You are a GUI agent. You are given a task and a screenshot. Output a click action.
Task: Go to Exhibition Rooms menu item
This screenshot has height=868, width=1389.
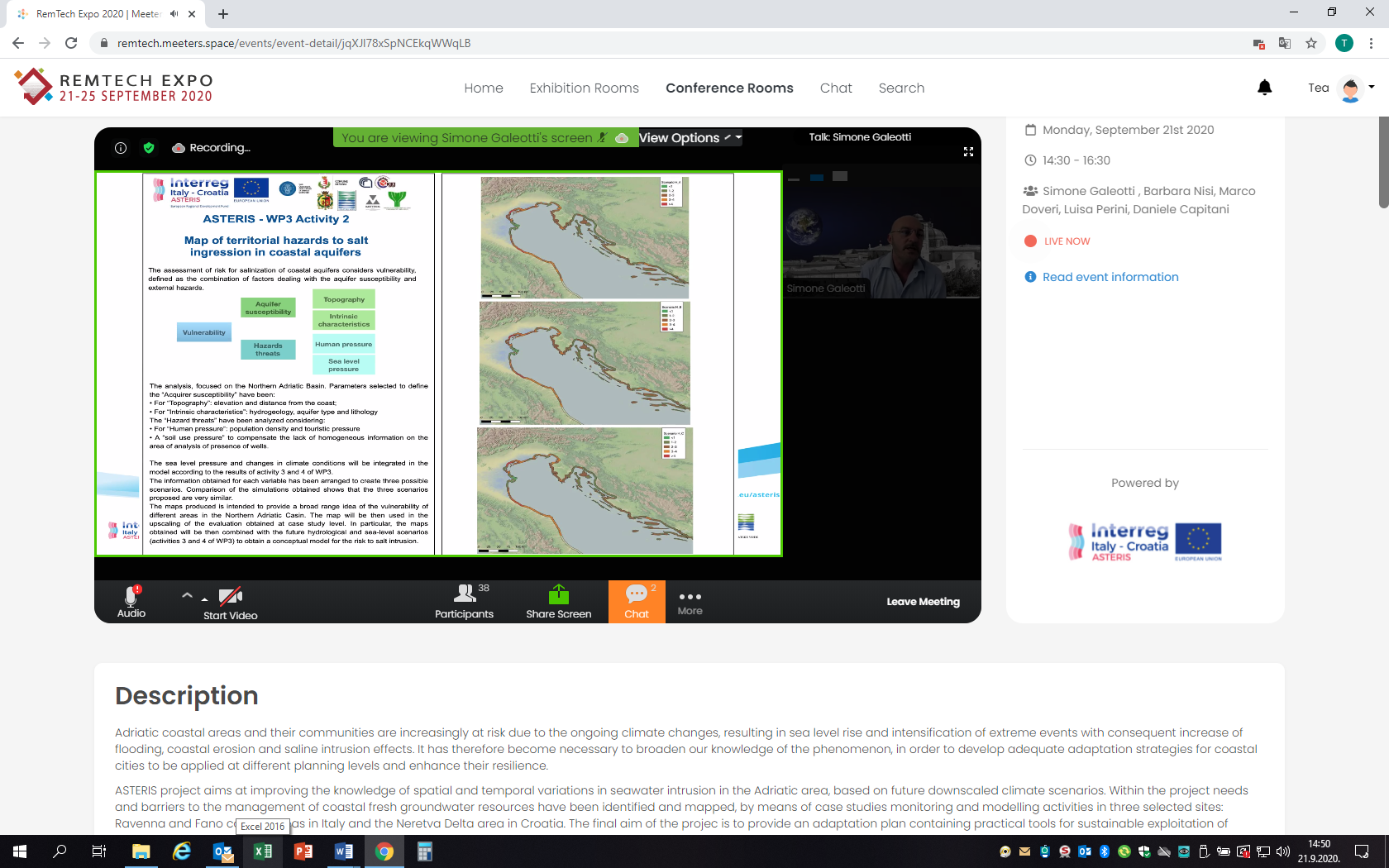point(584,88)
